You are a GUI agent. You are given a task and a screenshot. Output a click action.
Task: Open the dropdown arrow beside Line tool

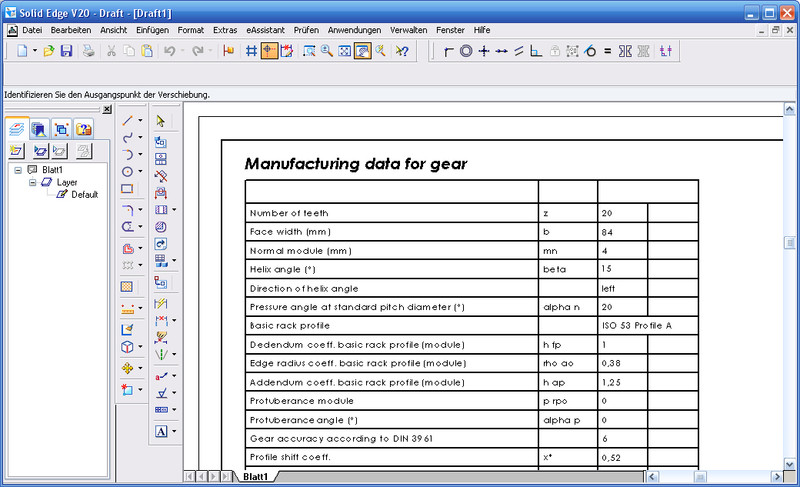pos(140,121)
